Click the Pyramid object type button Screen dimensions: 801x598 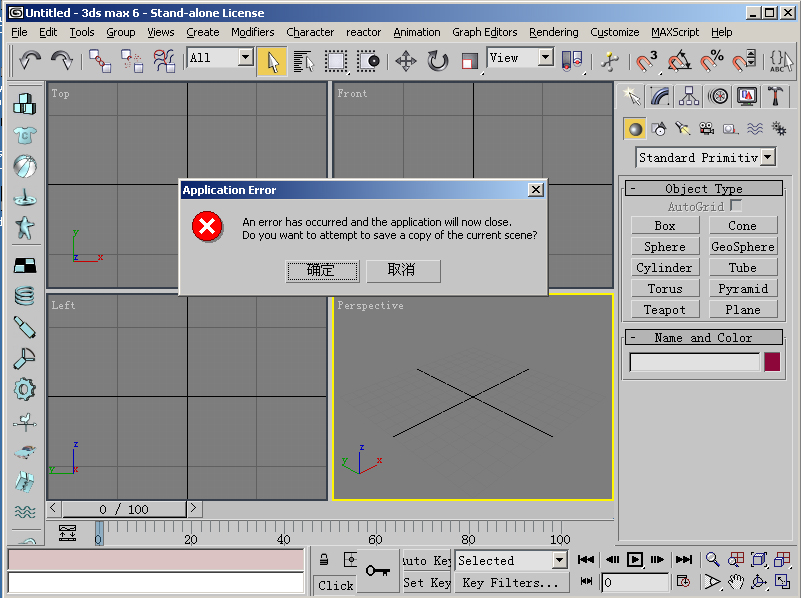click(x=743, y=289)
